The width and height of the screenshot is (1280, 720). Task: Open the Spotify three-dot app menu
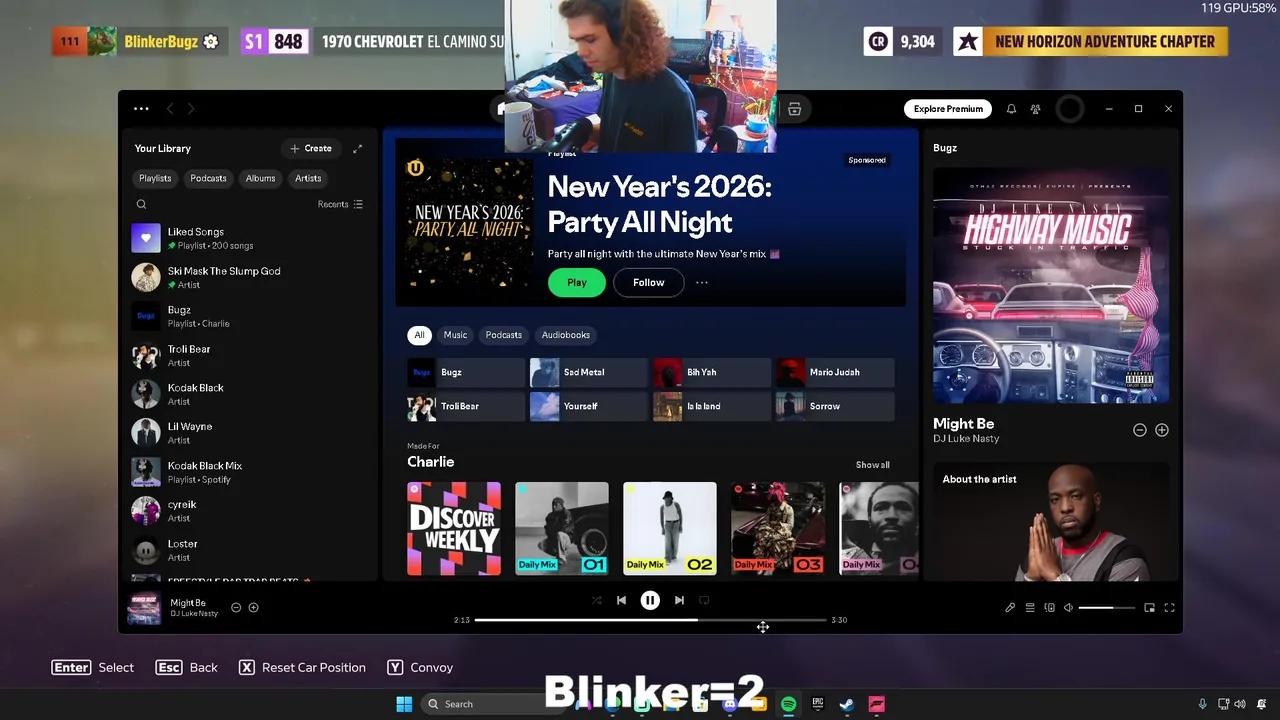click(141, 108)
